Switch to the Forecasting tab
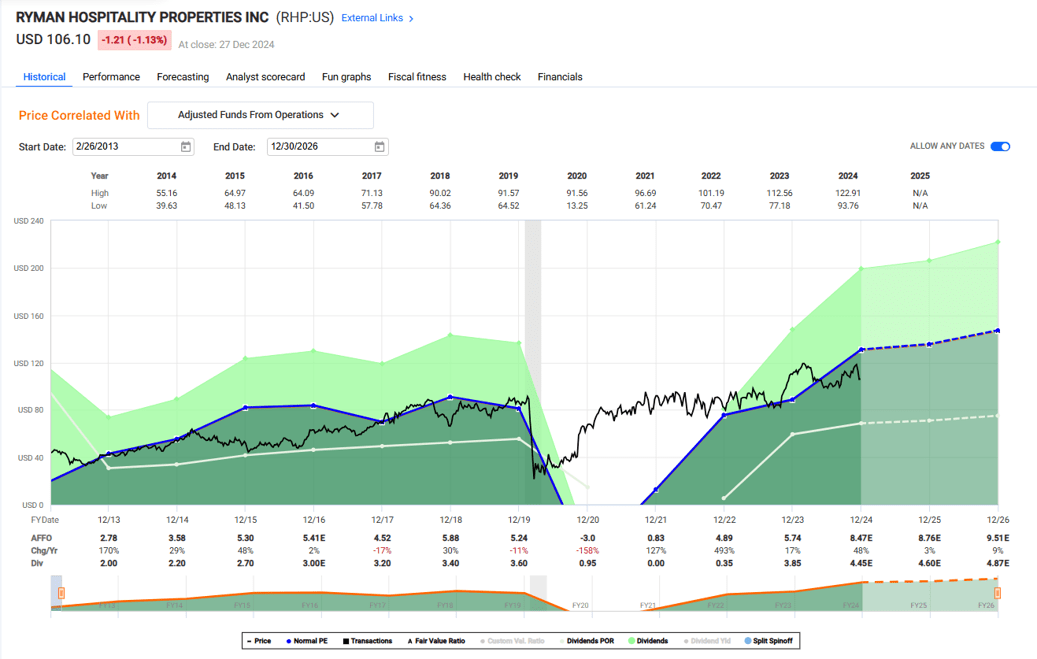The image size is (1037, 659). click(x=183, y=77)
